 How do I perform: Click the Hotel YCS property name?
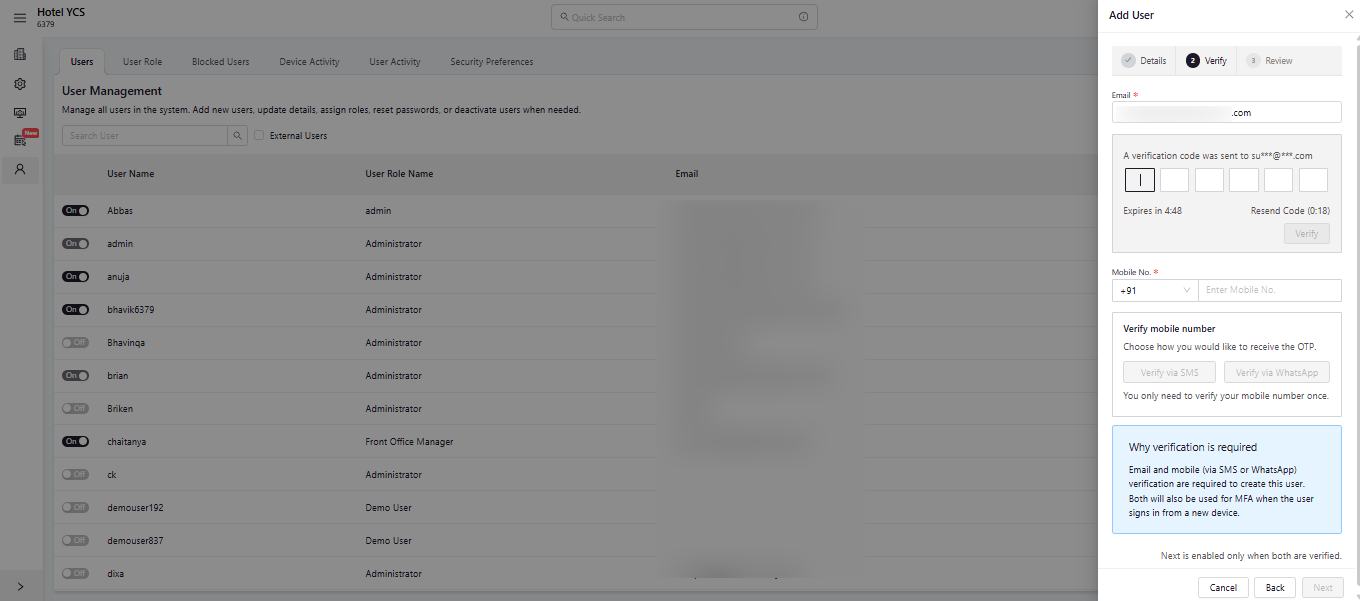61,12
